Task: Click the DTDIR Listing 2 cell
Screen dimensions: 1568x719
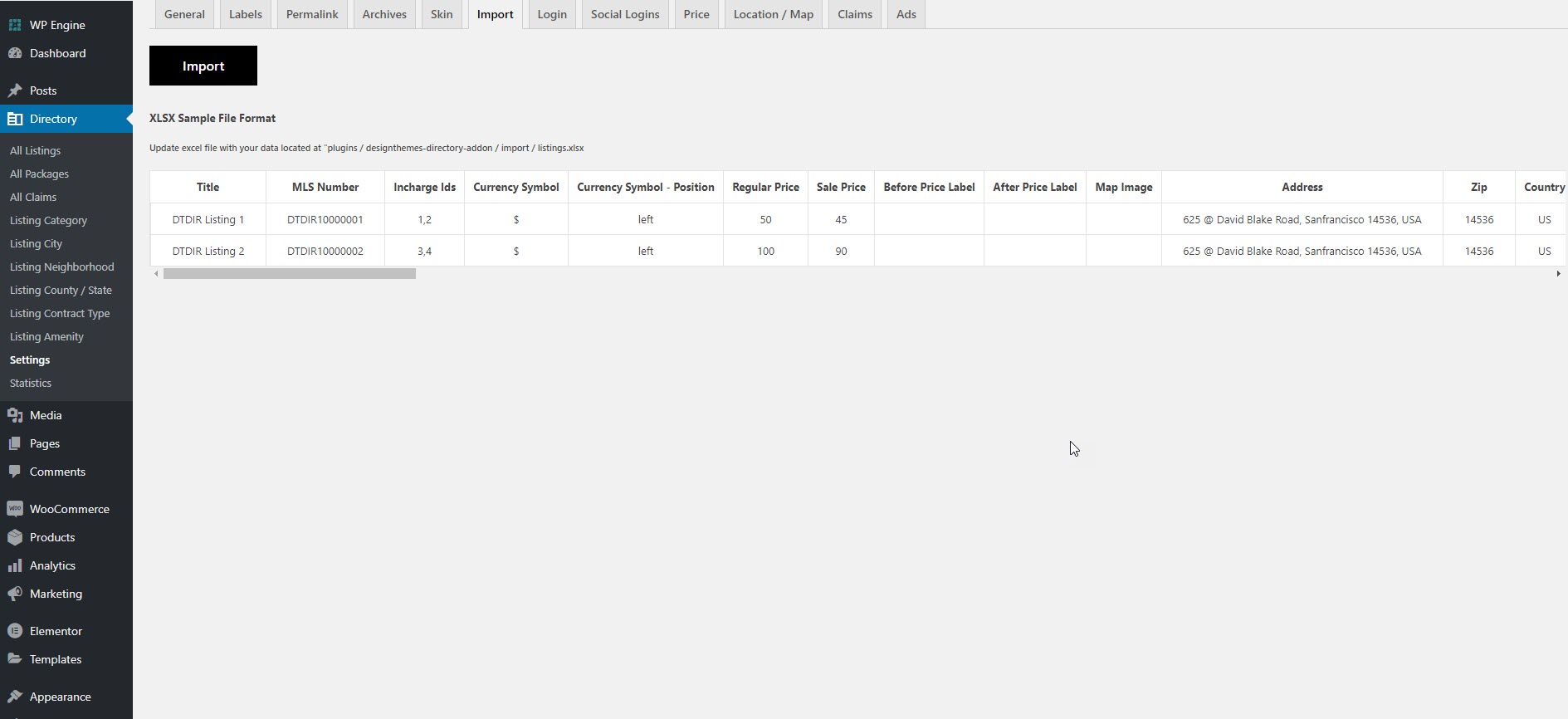Action: (208, 251)
